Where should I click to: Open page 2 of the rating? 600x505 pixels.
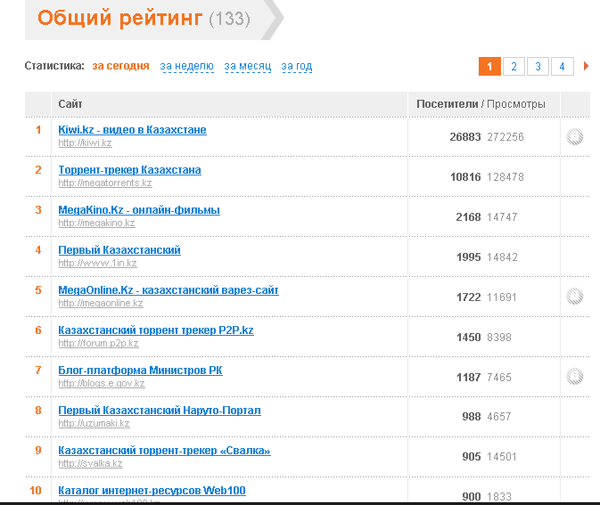coord(514,67)
